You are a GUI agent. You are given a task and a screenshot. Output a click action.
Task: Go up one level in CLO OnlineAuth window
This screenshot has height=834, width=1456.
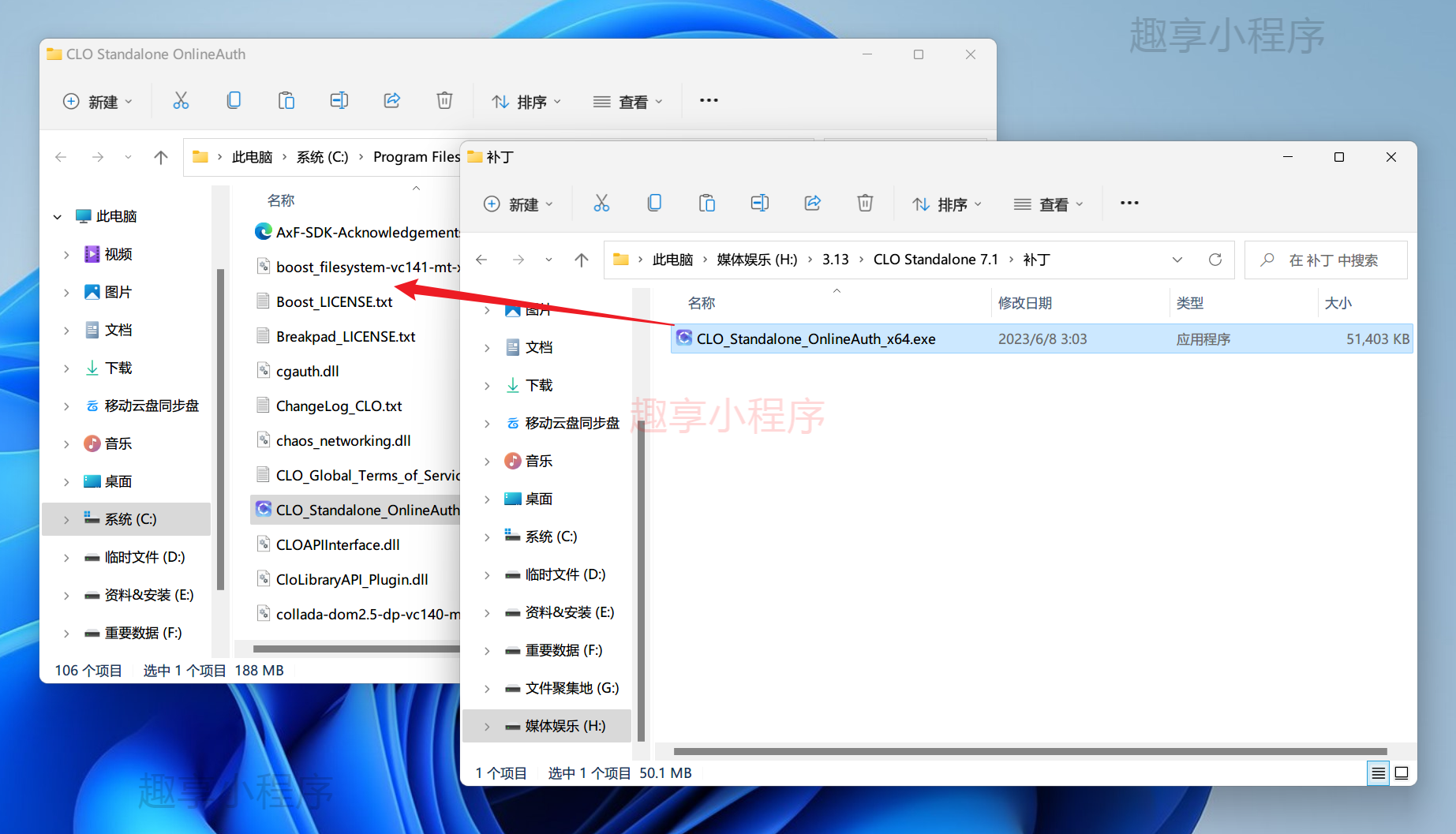161,157
